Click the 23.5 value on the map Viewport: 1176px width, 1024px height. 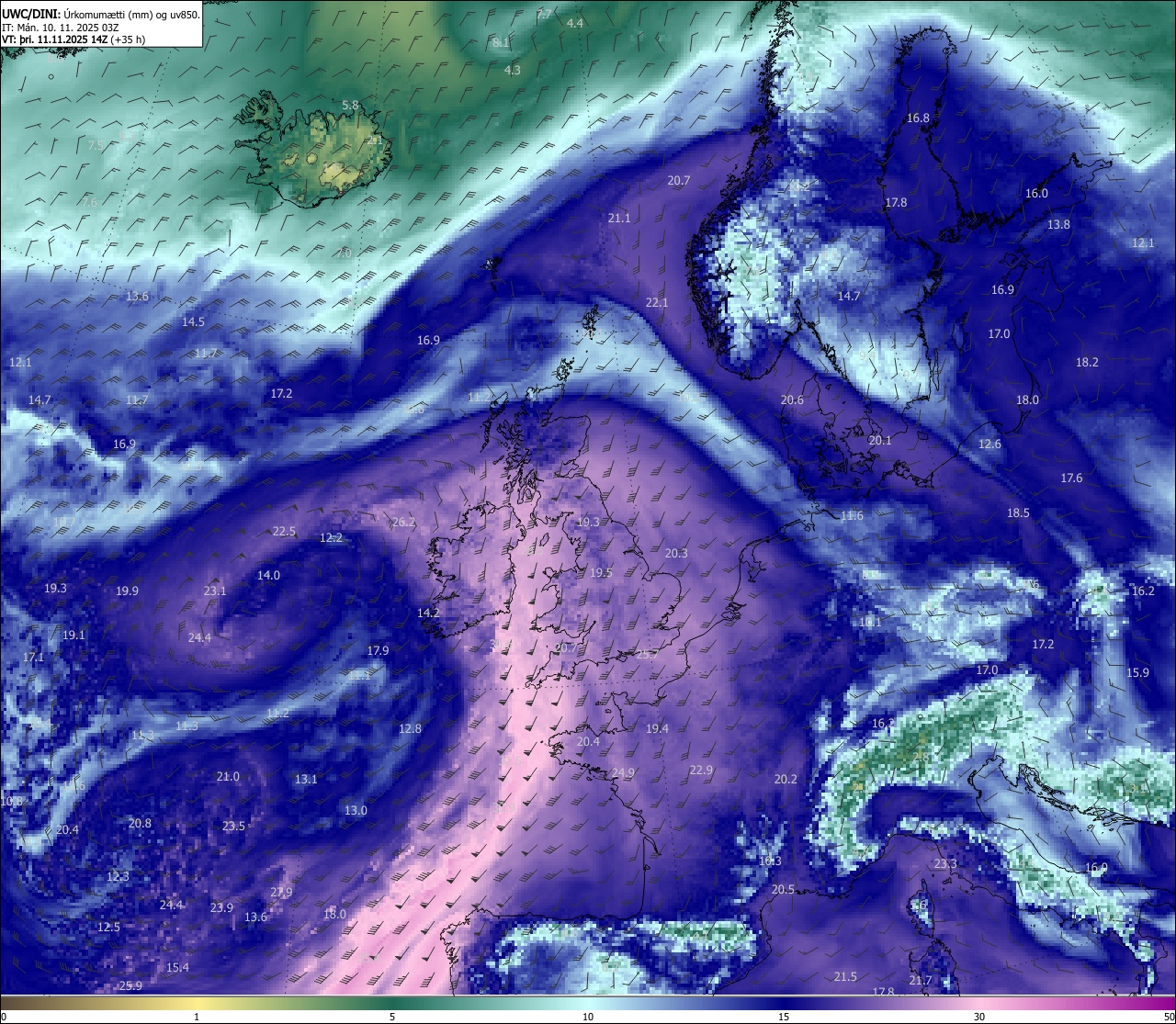point(233,826)
